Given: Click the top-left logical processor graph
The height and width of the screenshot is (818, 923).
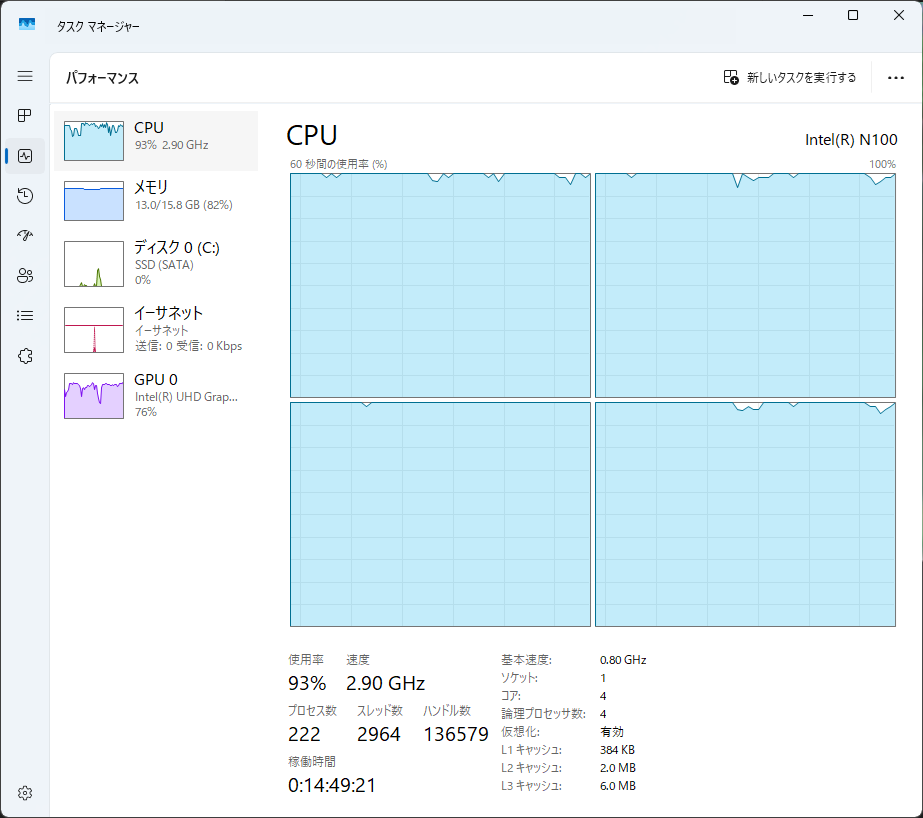Looking at the screenshot, I should (440, 285).
